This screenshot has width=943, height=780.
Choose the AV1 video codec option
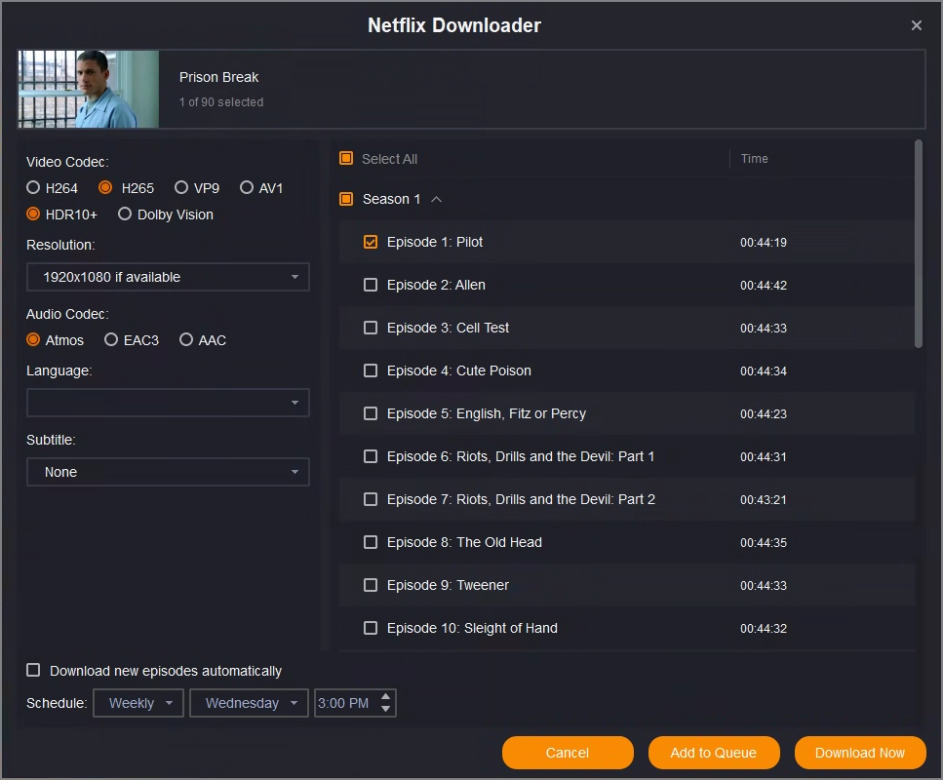click(x=247, y=188)
